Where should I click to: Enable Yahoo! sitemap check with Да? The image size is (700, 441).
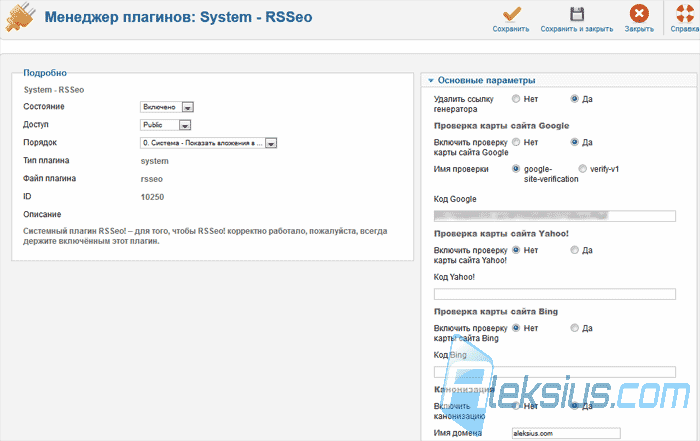coord(575,250)
